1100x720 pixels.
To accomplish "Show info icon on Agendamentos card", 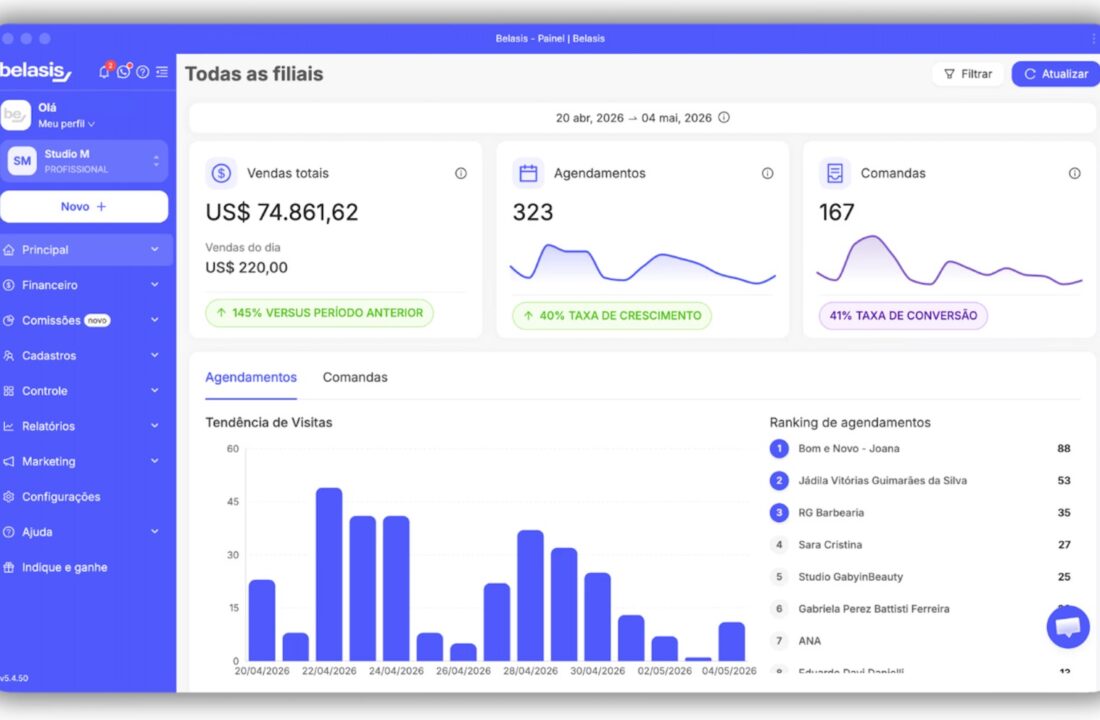I will (x=767, y=173).
